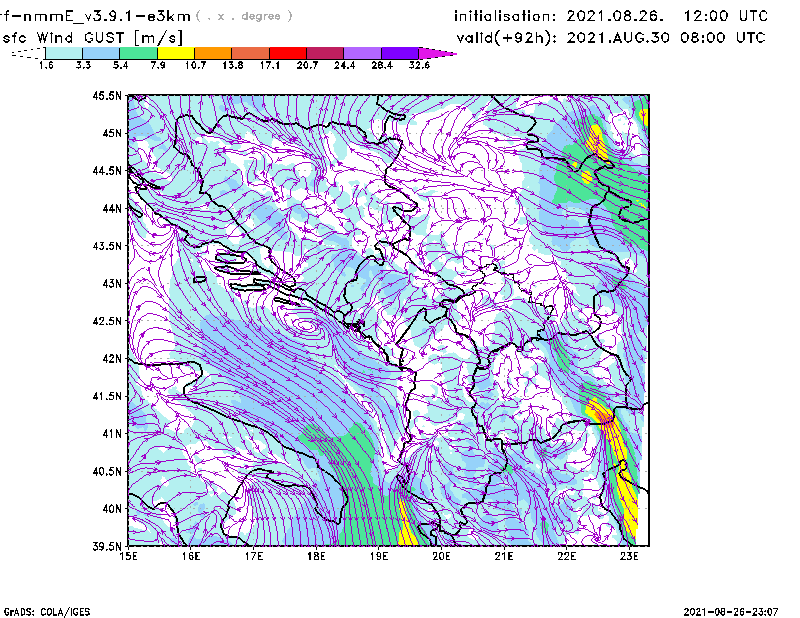Click the 41N latitude label
This screenshot has height=618, width=800.
112,433
